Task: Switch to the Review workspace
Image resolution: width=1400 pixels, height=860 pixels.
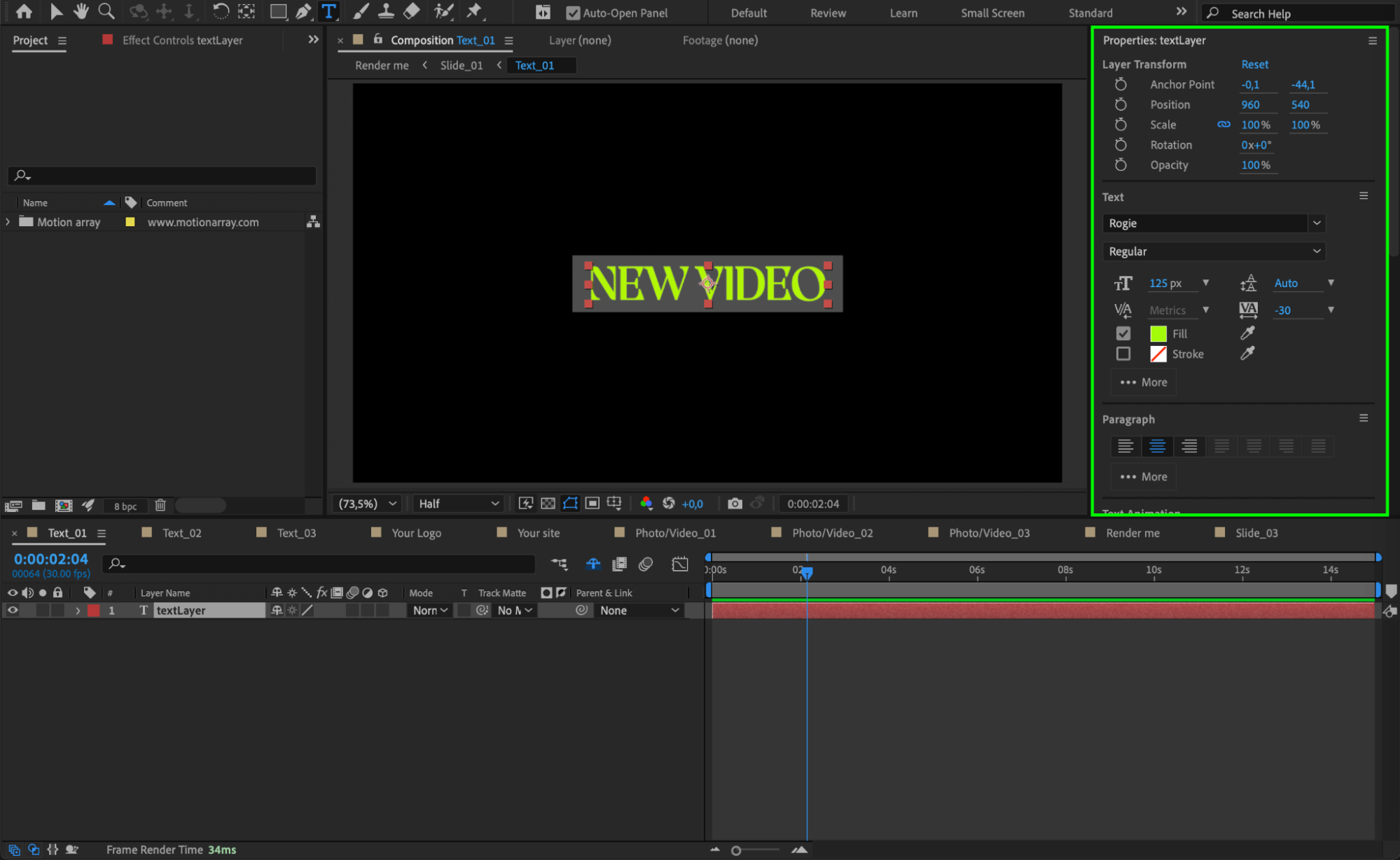Action: click(828, 13)
